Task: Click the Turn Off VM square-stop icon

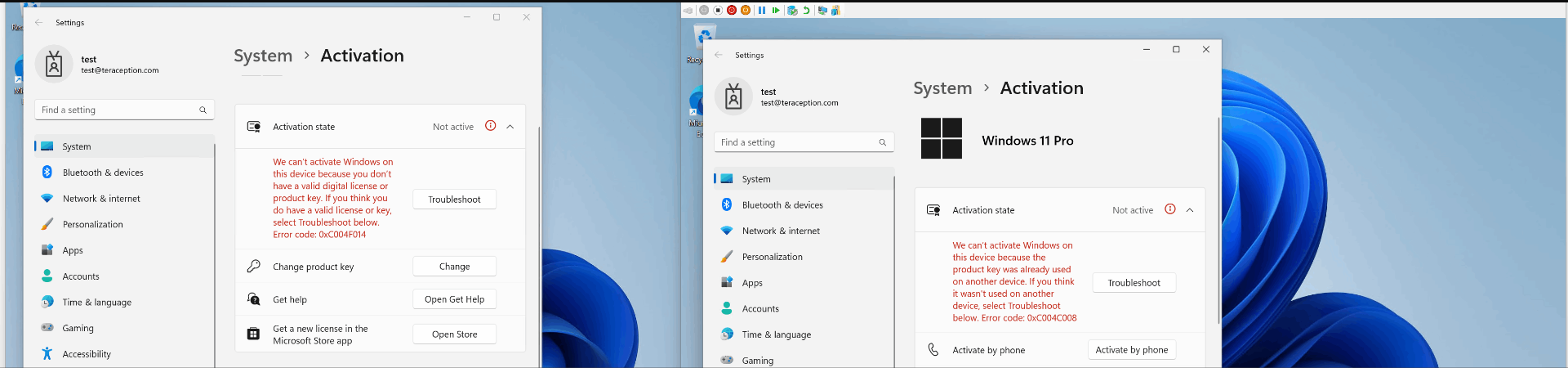Action: 718,10
